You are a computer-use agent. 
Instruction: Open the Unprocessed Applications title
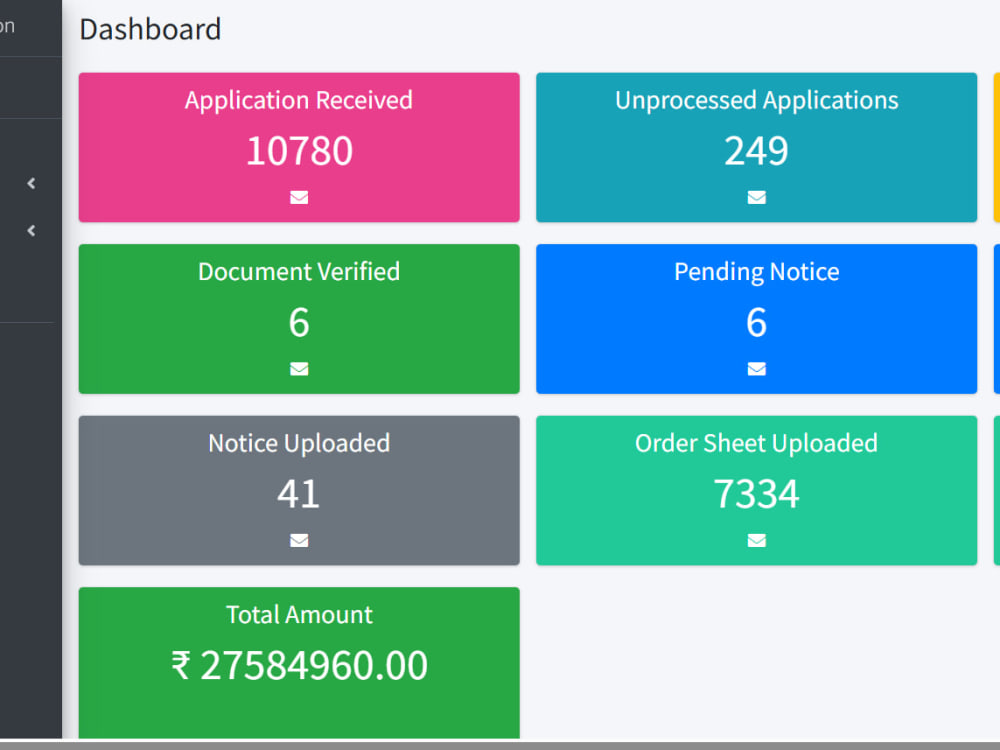(756, 101)
